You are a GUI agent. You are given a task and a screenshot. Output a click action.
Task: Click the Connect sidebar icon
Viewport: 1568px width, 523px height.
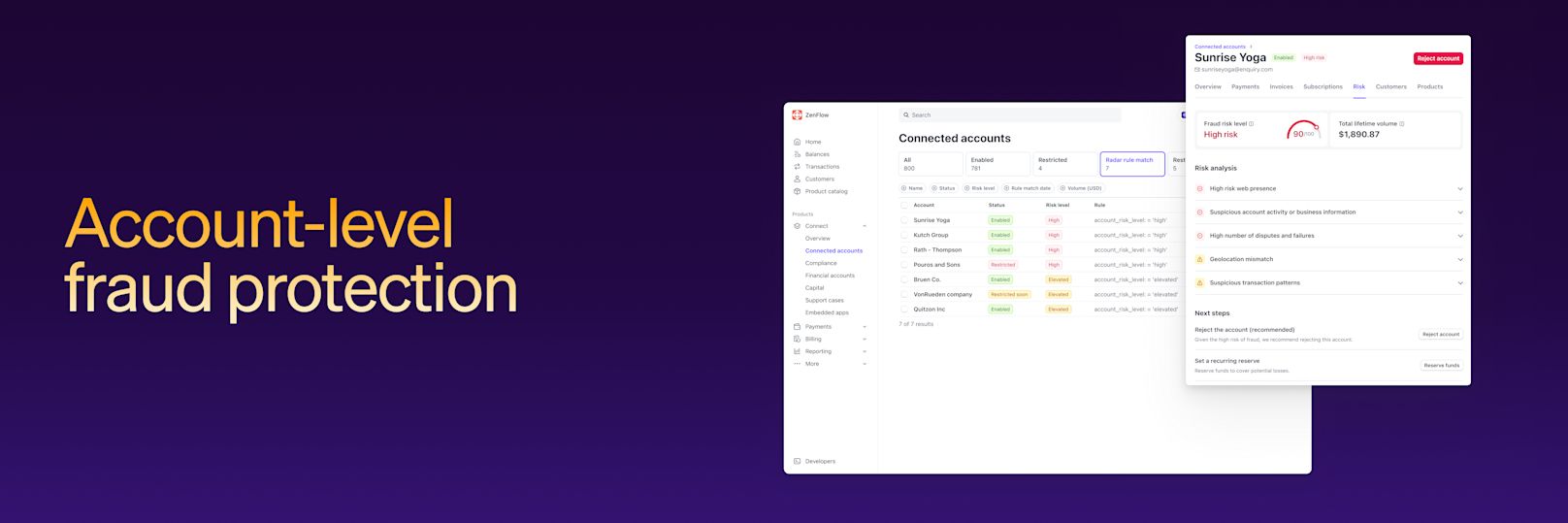click(797, 226)
